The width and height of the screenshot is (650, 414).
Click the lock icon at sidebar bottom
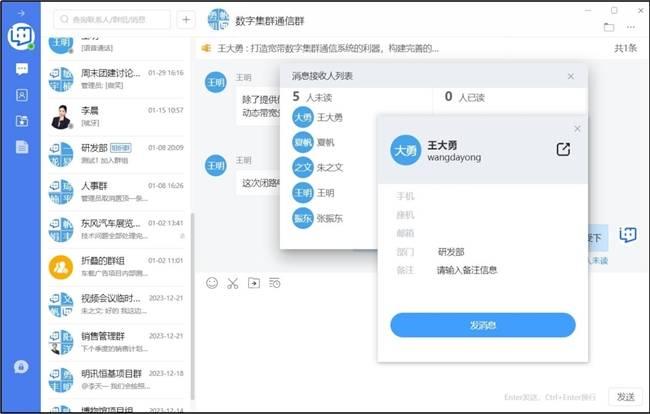[21, 367]
